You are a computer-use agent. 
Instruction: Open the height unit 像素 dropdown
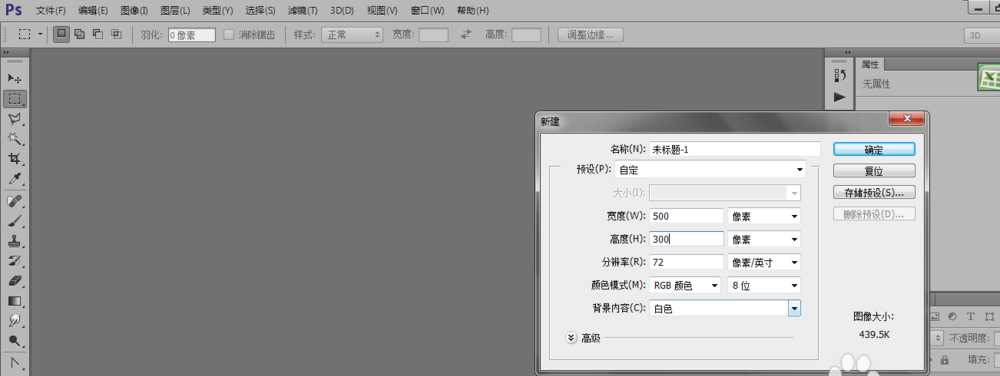point(763,239)
